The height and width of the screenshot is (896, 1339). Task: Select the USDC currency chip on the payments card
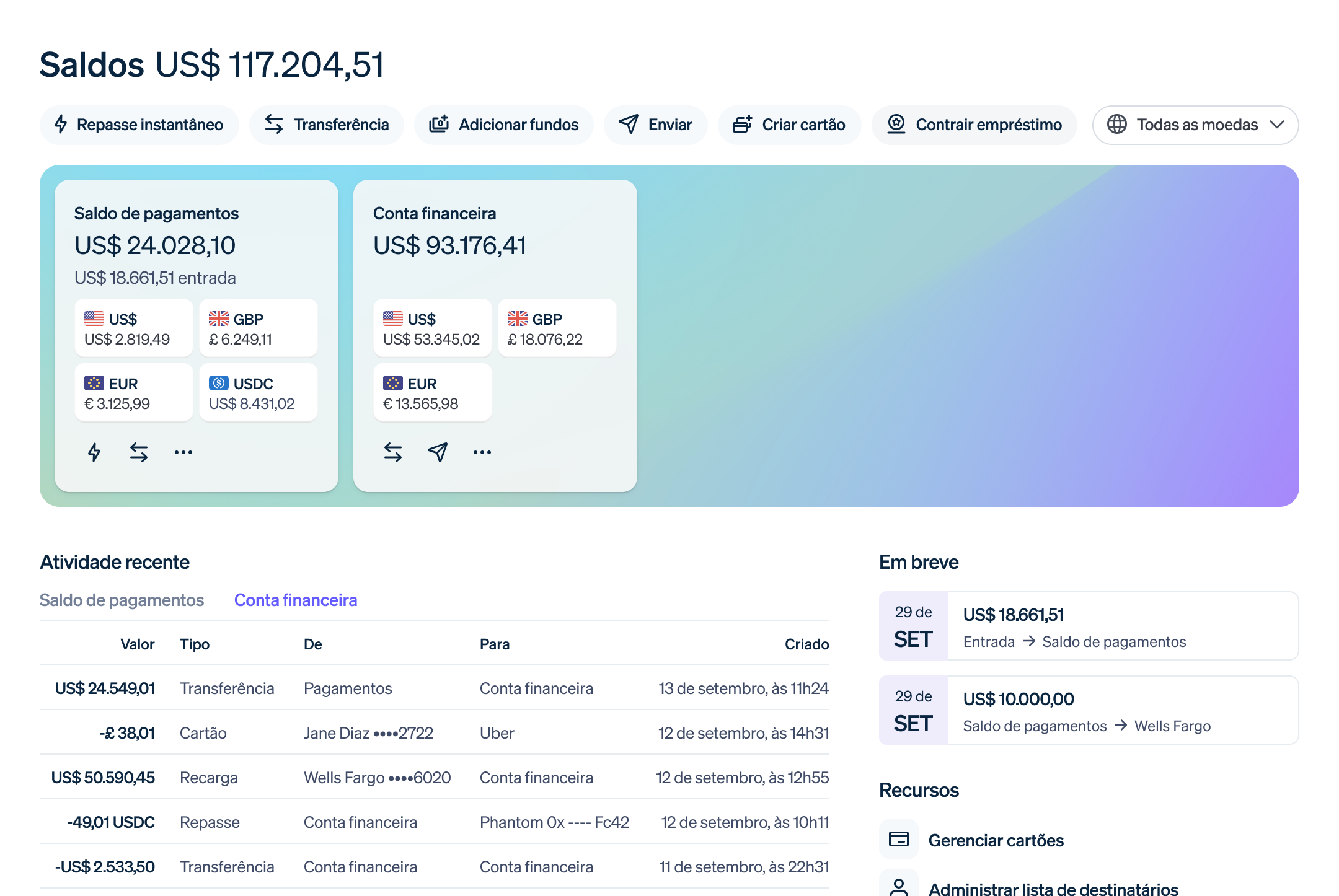259,392
